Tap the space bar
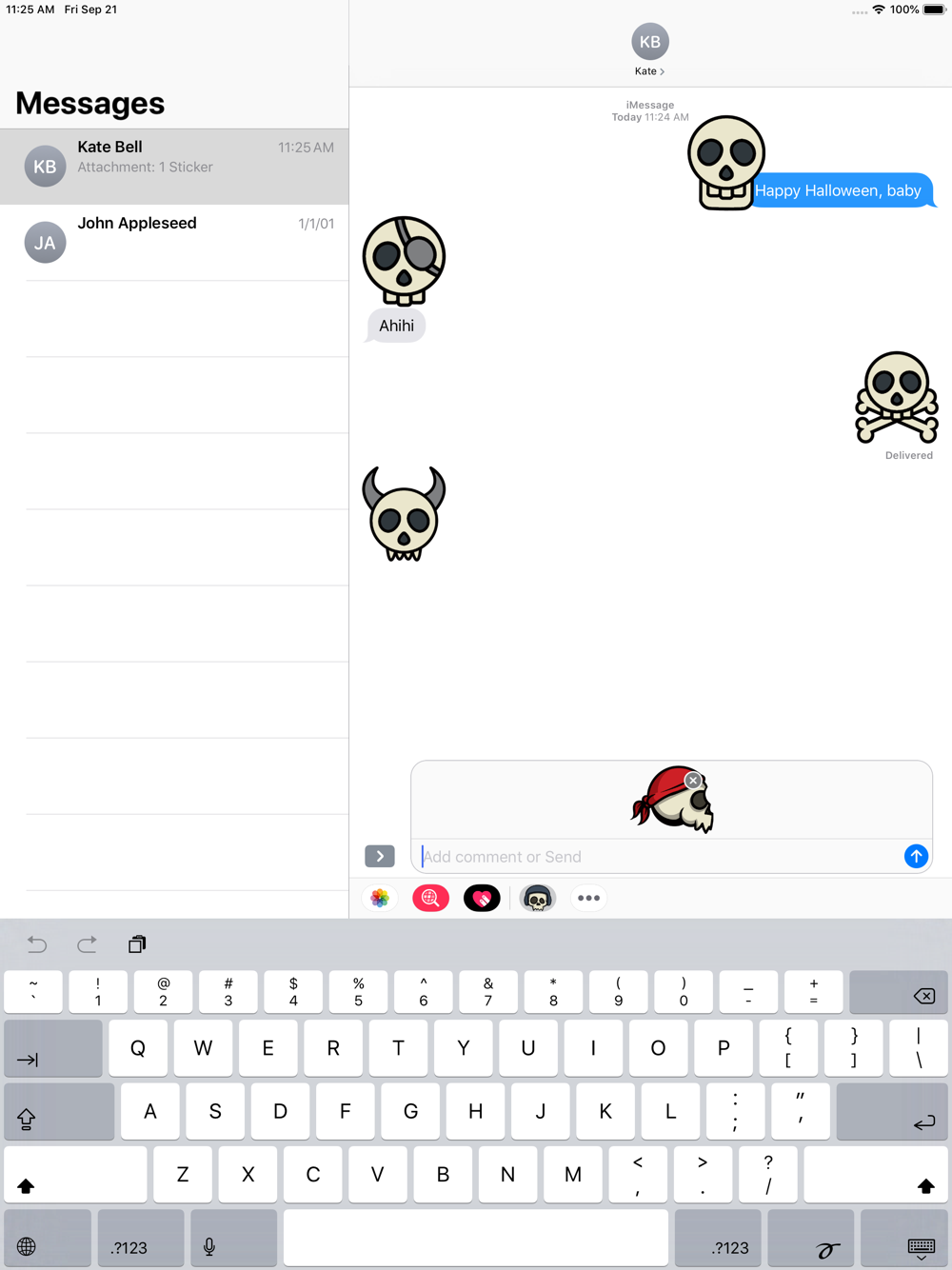 [x=476, y=1239]
